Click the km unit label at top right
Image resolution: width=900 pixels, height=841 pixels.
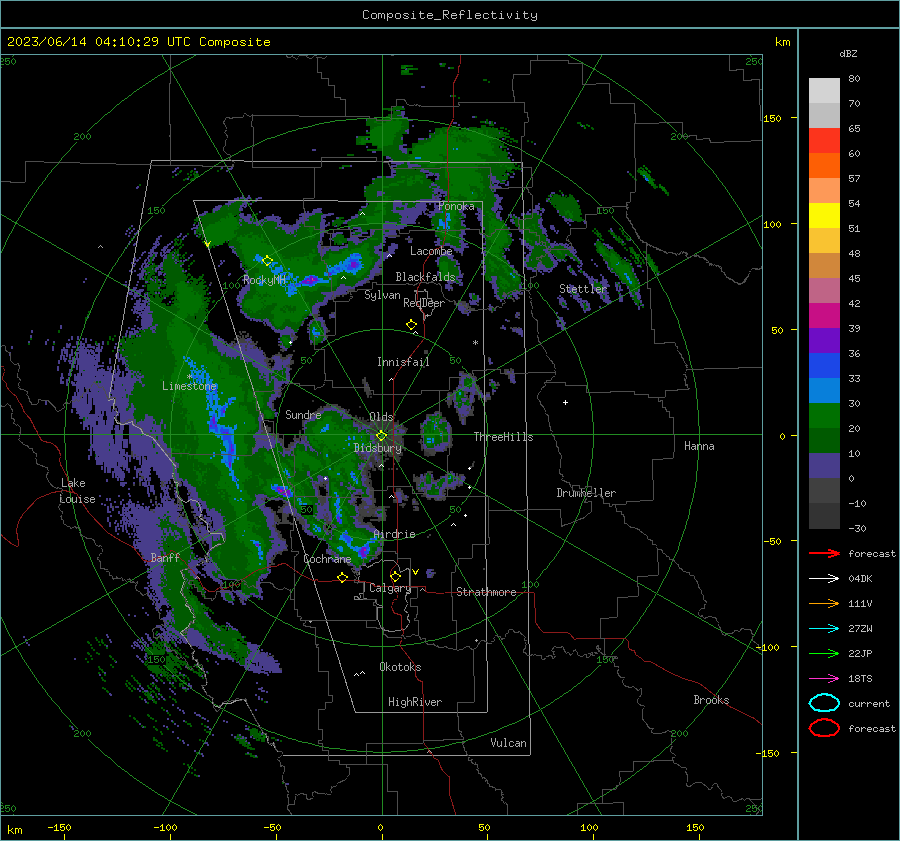coord(782,42)
